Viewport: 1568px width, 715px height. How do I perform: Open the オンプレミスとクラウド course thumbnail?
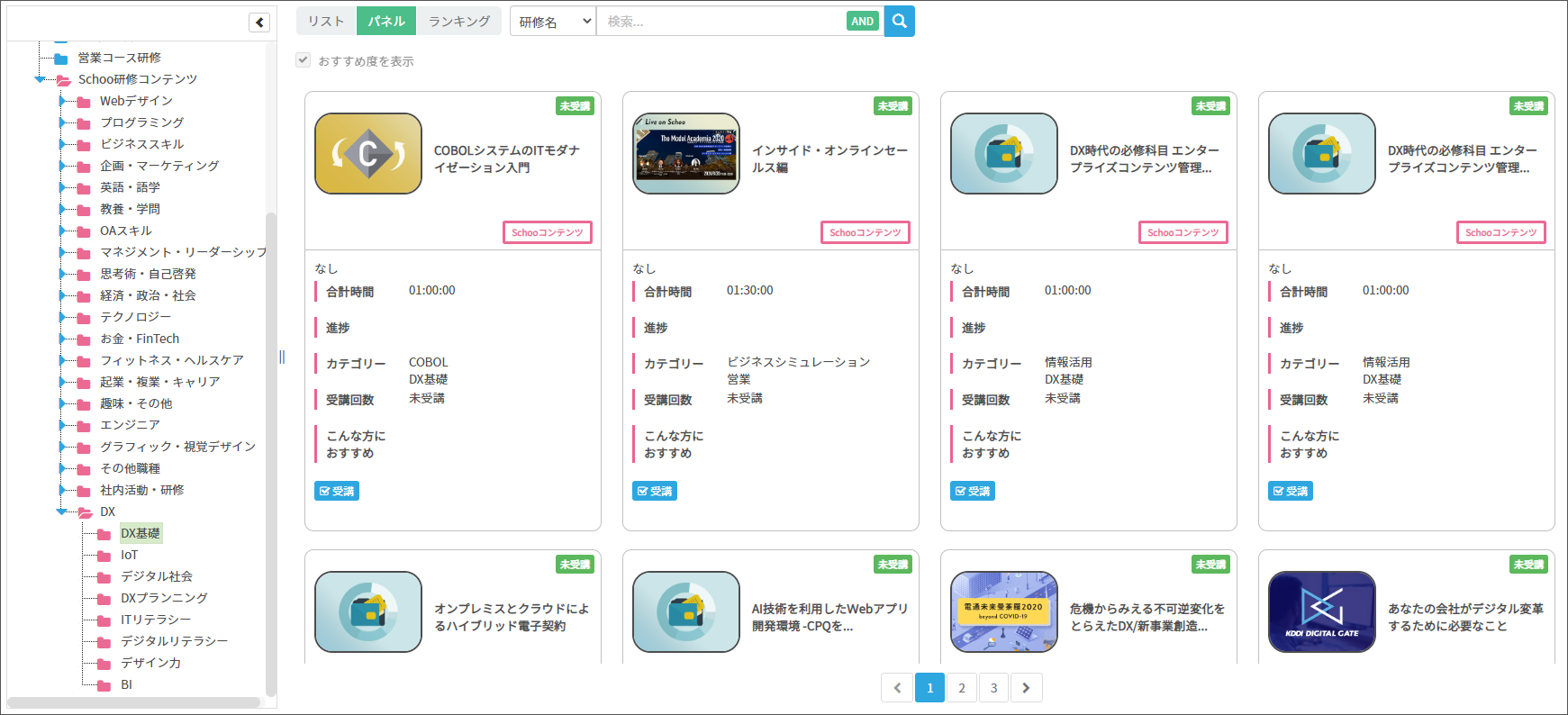[368, 611]
